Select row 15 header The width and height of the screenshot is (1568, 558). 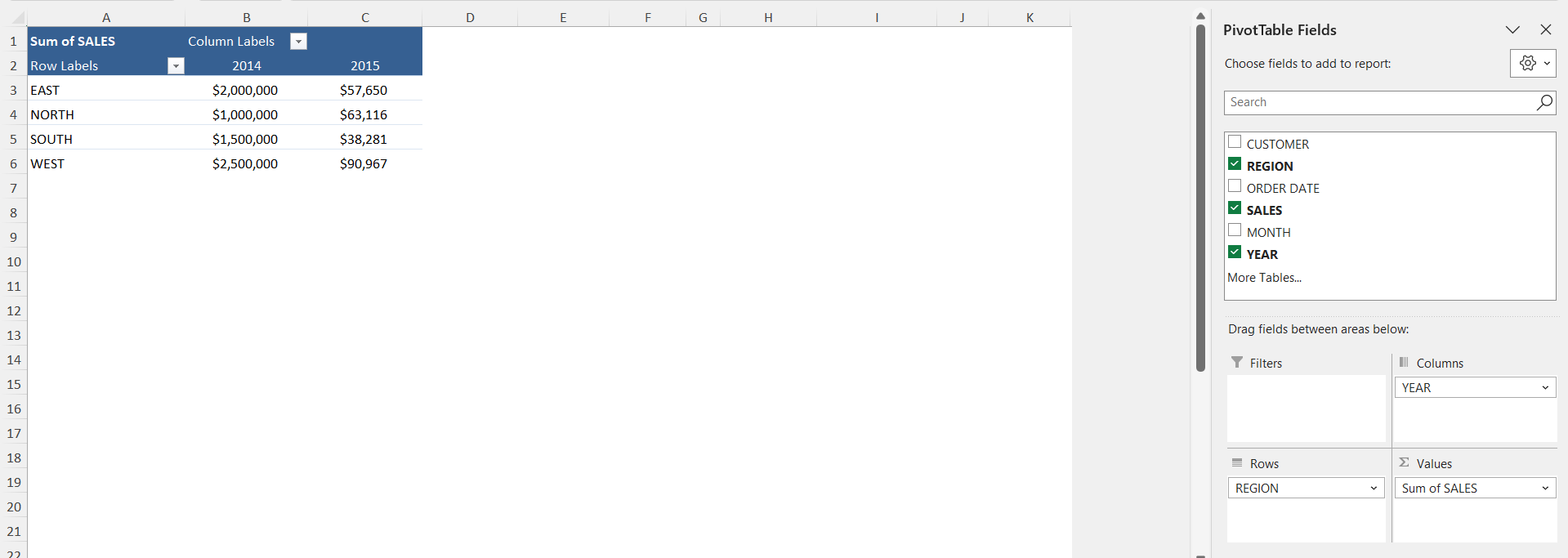(x=14, y=384)
